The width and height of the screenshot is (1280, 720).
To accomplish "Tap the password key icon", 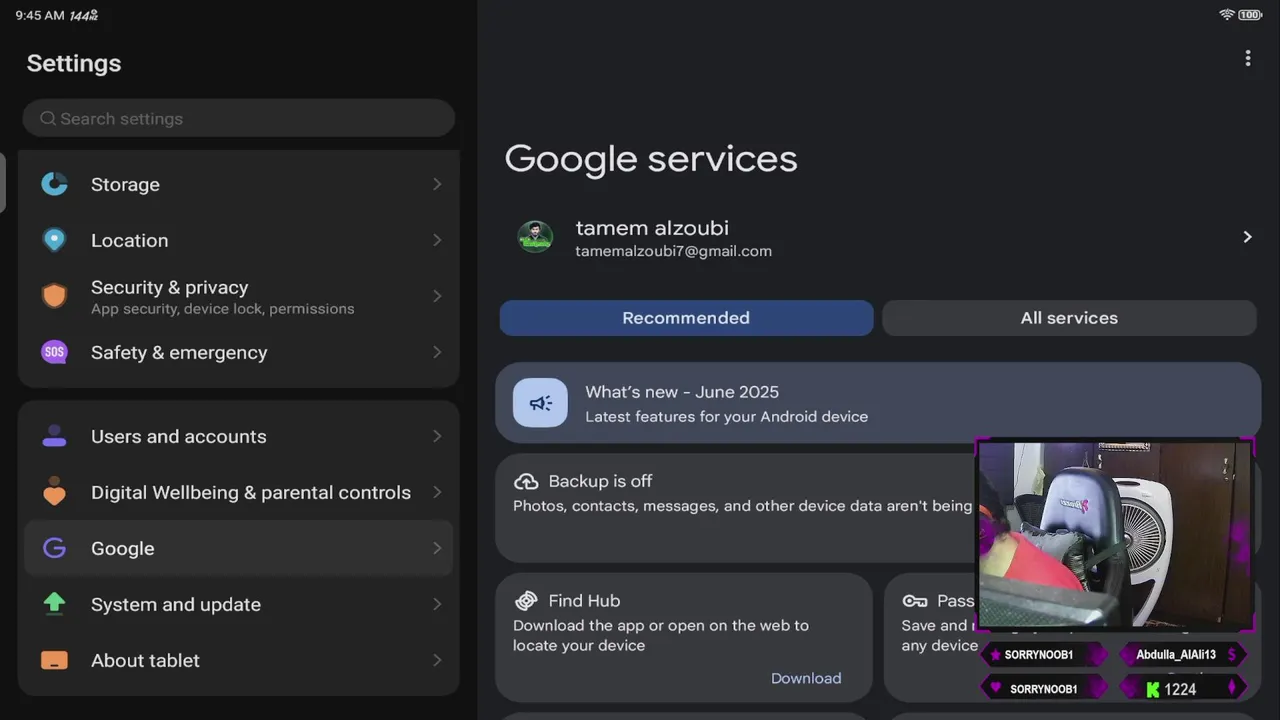I will 914,601.
